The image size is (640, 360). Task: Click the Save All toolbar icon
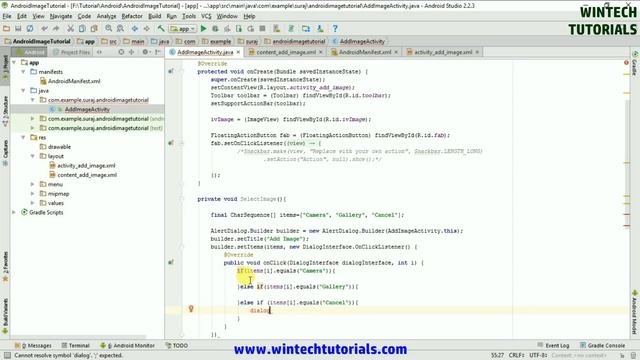click(x=18, y=29)
